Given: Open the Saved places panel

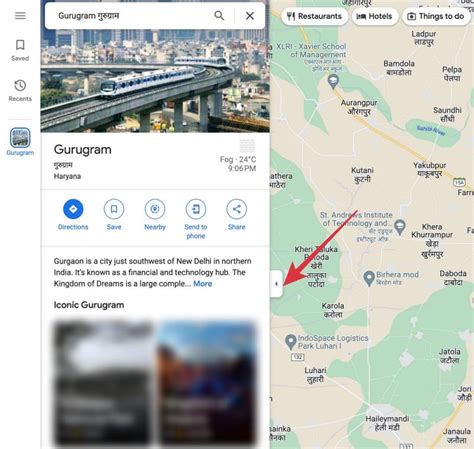Looking at the screenshot, I should click(20, 50).
